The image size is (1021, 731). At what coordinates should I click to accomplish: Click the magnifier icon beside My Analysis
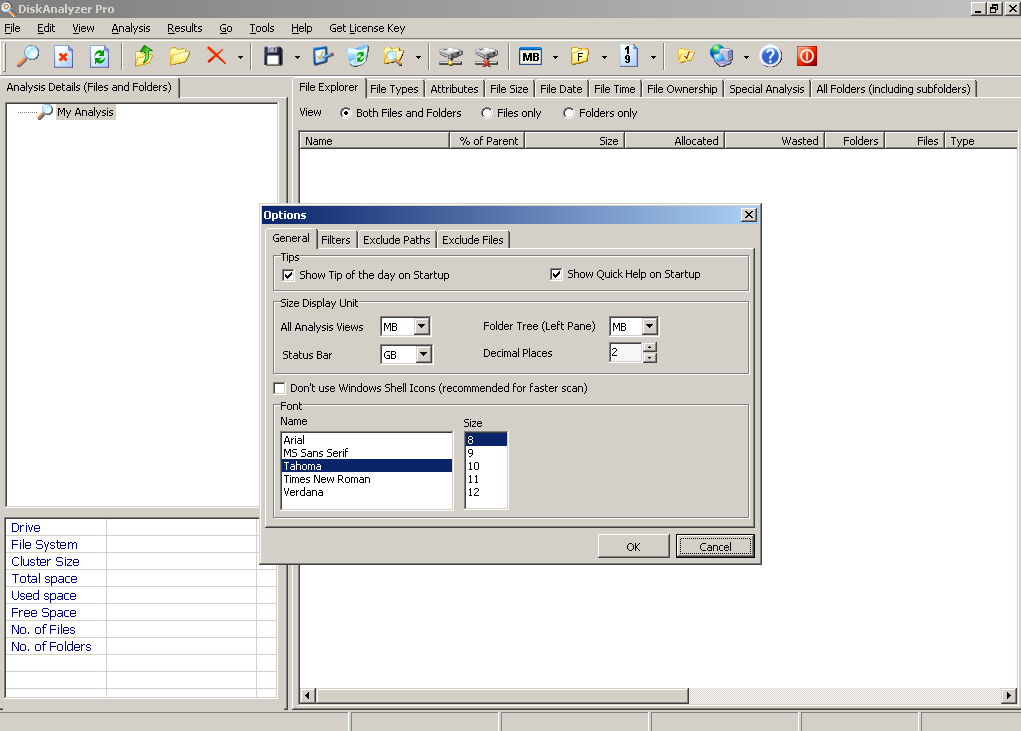pyautogui.click(x=45, y=112)
